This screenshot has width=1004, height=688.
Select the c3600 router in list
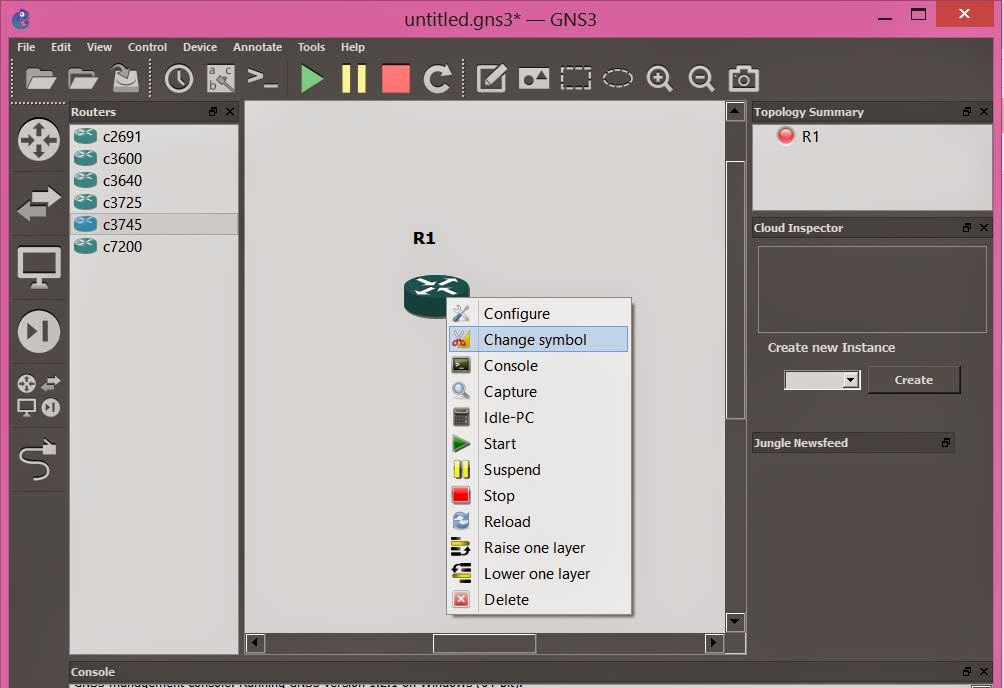(154, 158)
